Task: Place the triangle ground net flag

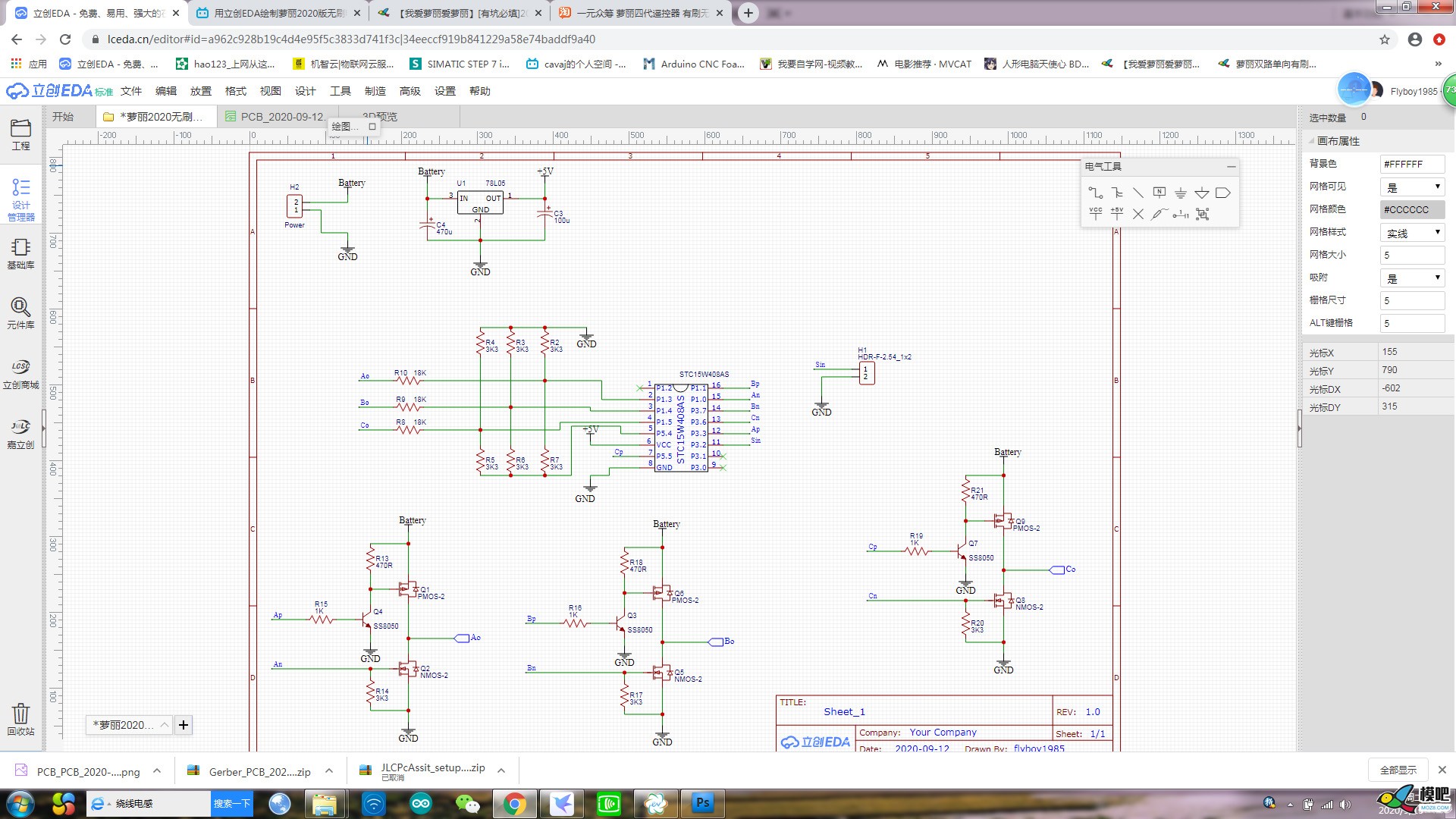Action: (x=1202, y=193)
